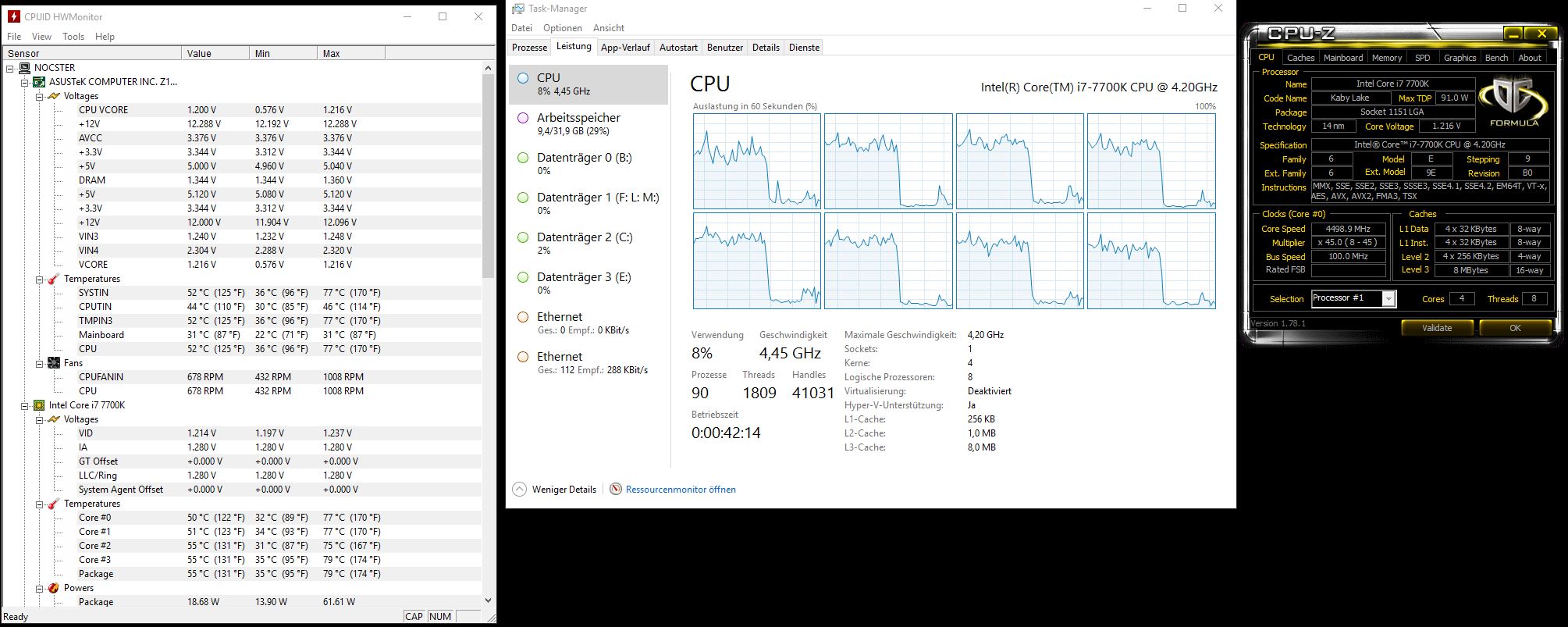Close CPU-Z with the yellow X button
This screenshot has width=1568, height=627.
point(1541,34)
